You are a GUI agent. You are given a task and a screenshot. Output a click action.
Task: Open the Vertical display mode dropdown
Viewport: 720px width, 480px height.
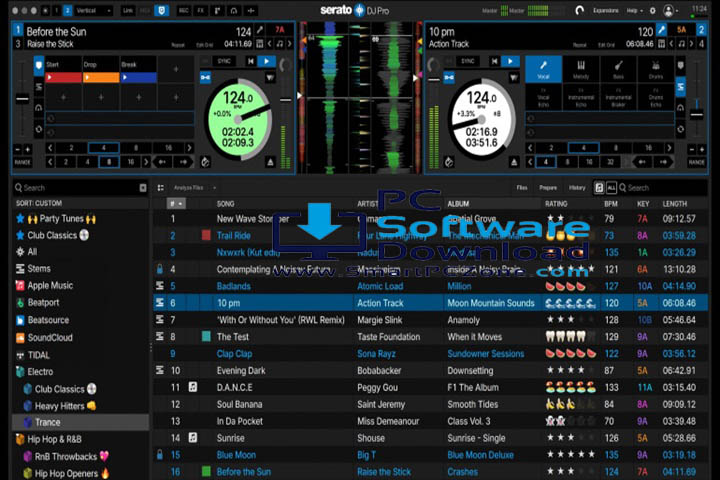94,10
